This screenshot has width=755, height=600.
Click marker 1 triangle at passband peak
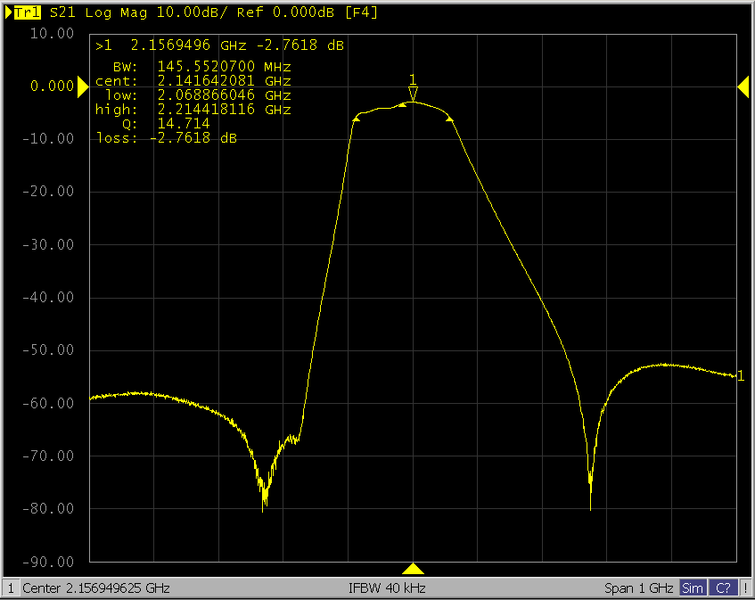[412, 94]
